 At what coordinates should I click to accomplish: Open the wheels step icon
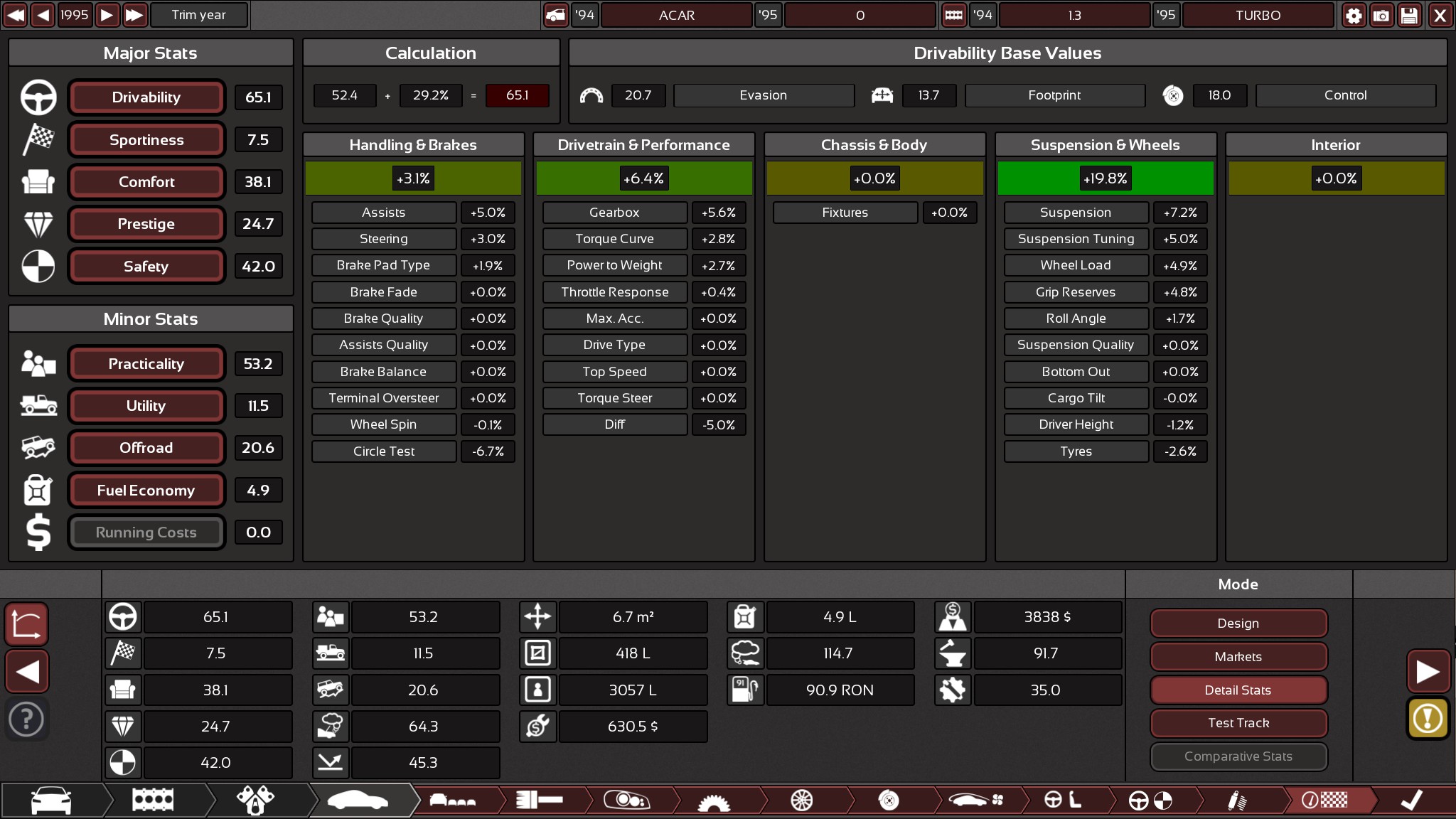pyautogui.click(x=801, y=801)
